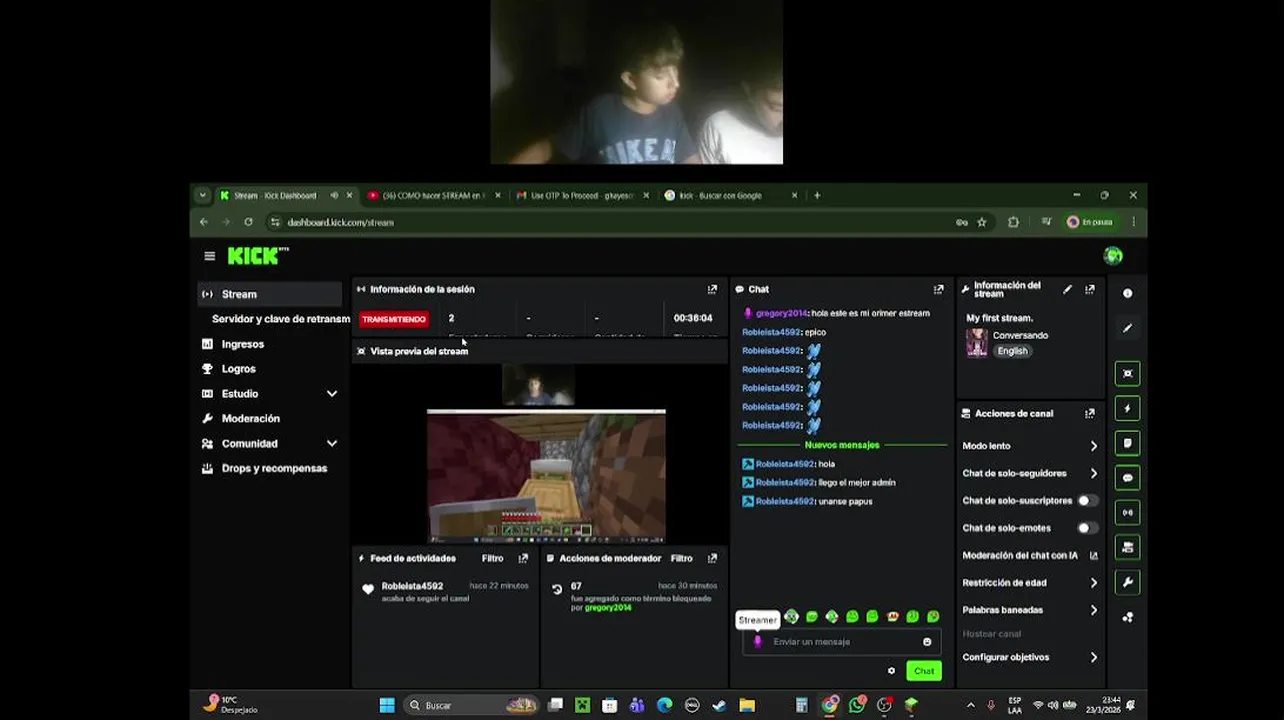Screen dimensions: 1284x720
Task: Enable Chat de solo-suscriptores toggle
Action: (1086, 500)
